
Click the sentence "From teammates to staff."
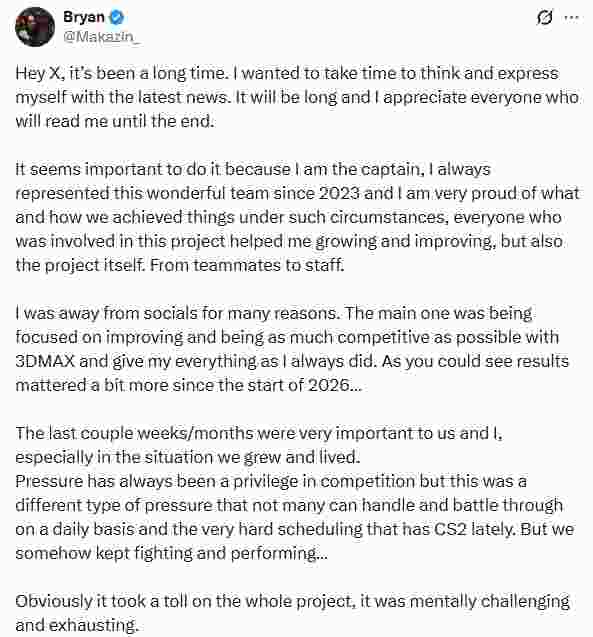point(247,265)
